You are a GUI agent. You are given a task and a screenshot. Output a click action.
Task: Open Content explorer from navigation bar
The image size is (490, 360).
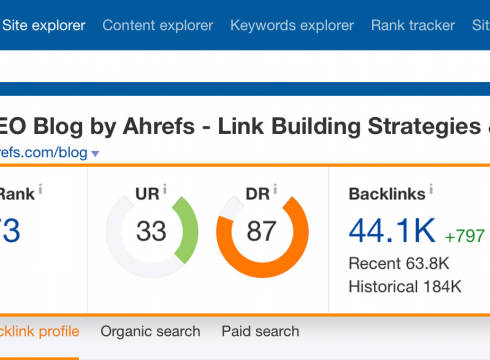[x=158, y=26]
